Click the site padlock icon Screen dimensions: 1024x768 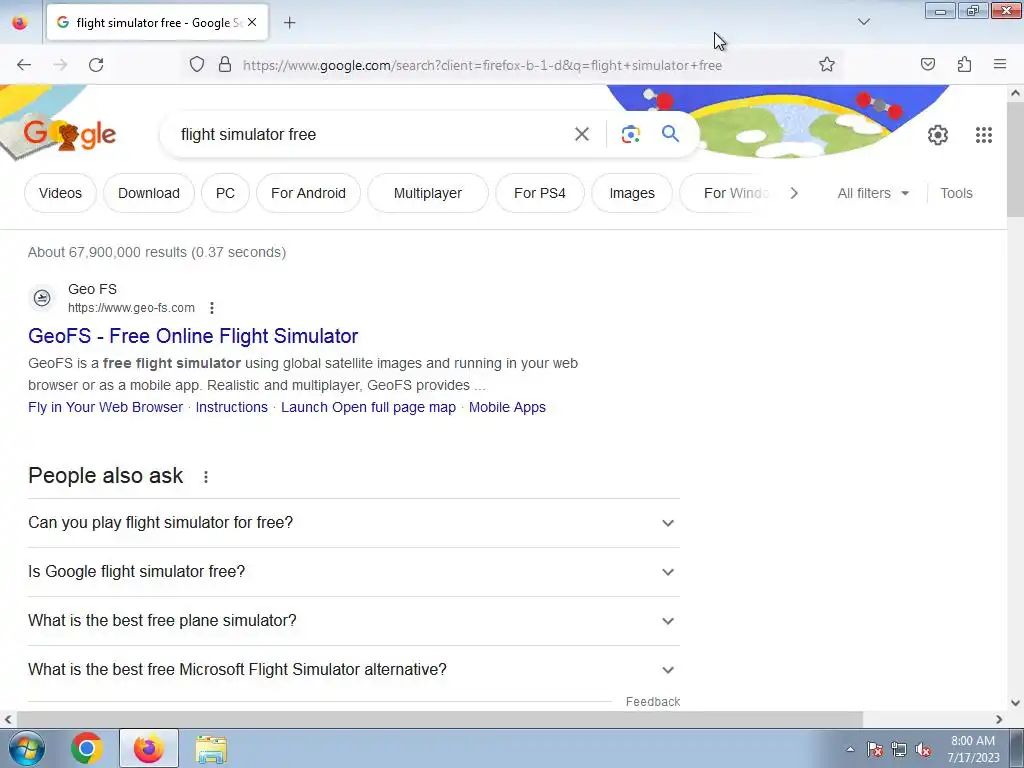pos(225,65)
